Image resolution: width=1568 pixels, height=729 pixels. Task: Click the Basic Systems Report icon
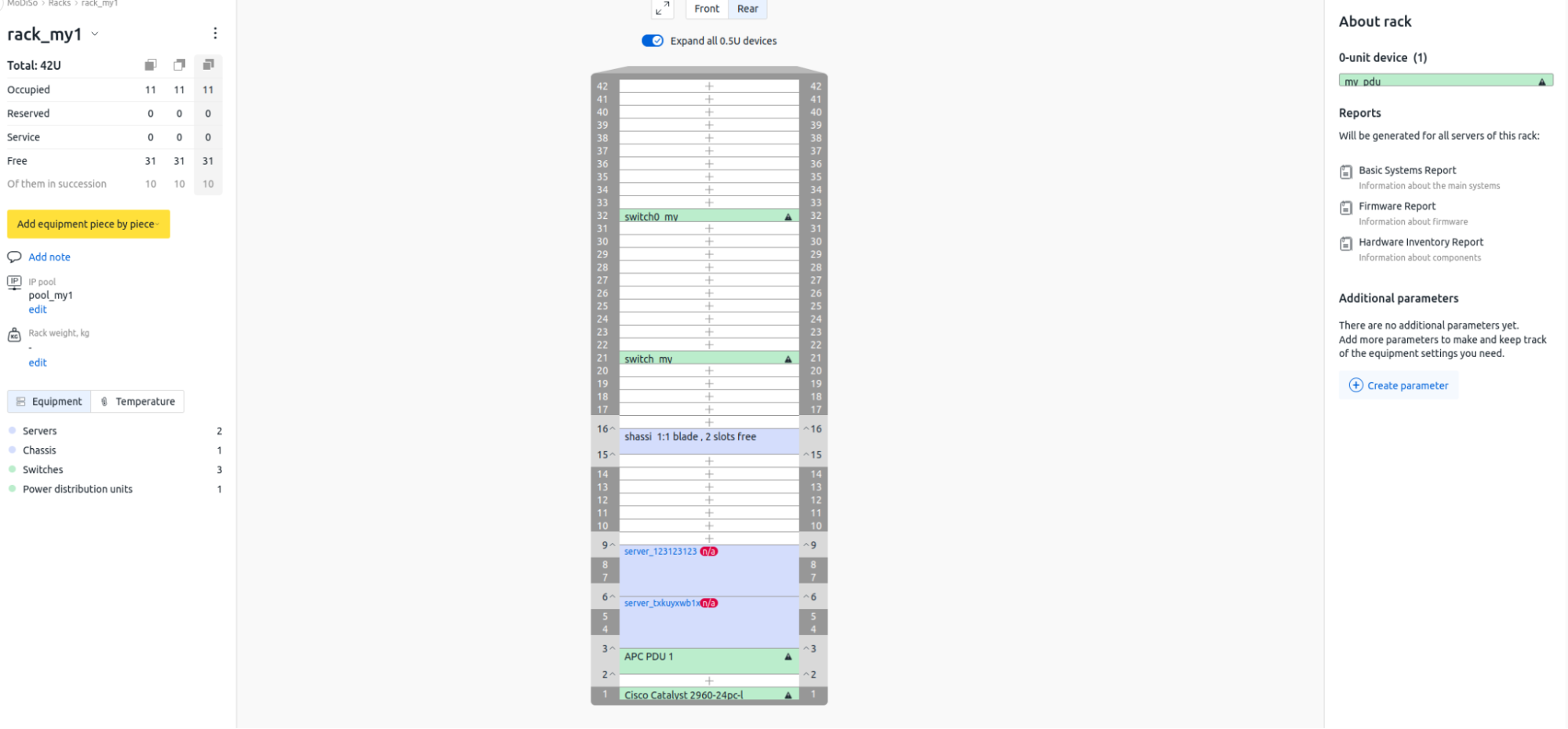pyautogui.click(x=1346, y=172)
